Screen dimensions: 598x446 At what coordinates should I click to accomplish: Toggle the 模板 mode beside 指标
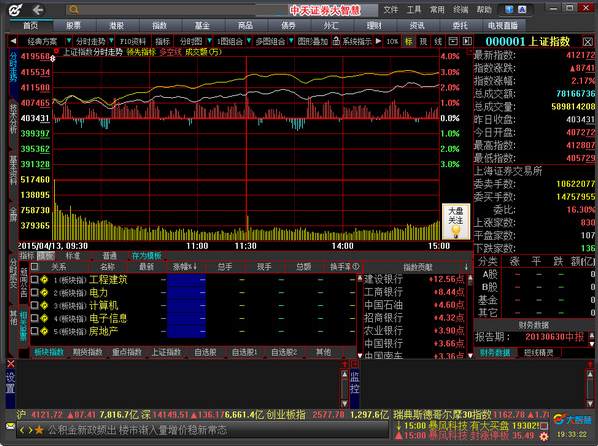click(x=46, y=256)
